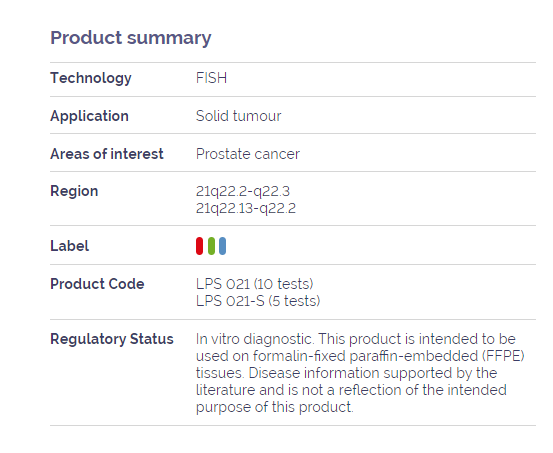The height and width of the screenshot is (453, 553).
Task: Click the Regulatory Status label
Action: point(112,339)
